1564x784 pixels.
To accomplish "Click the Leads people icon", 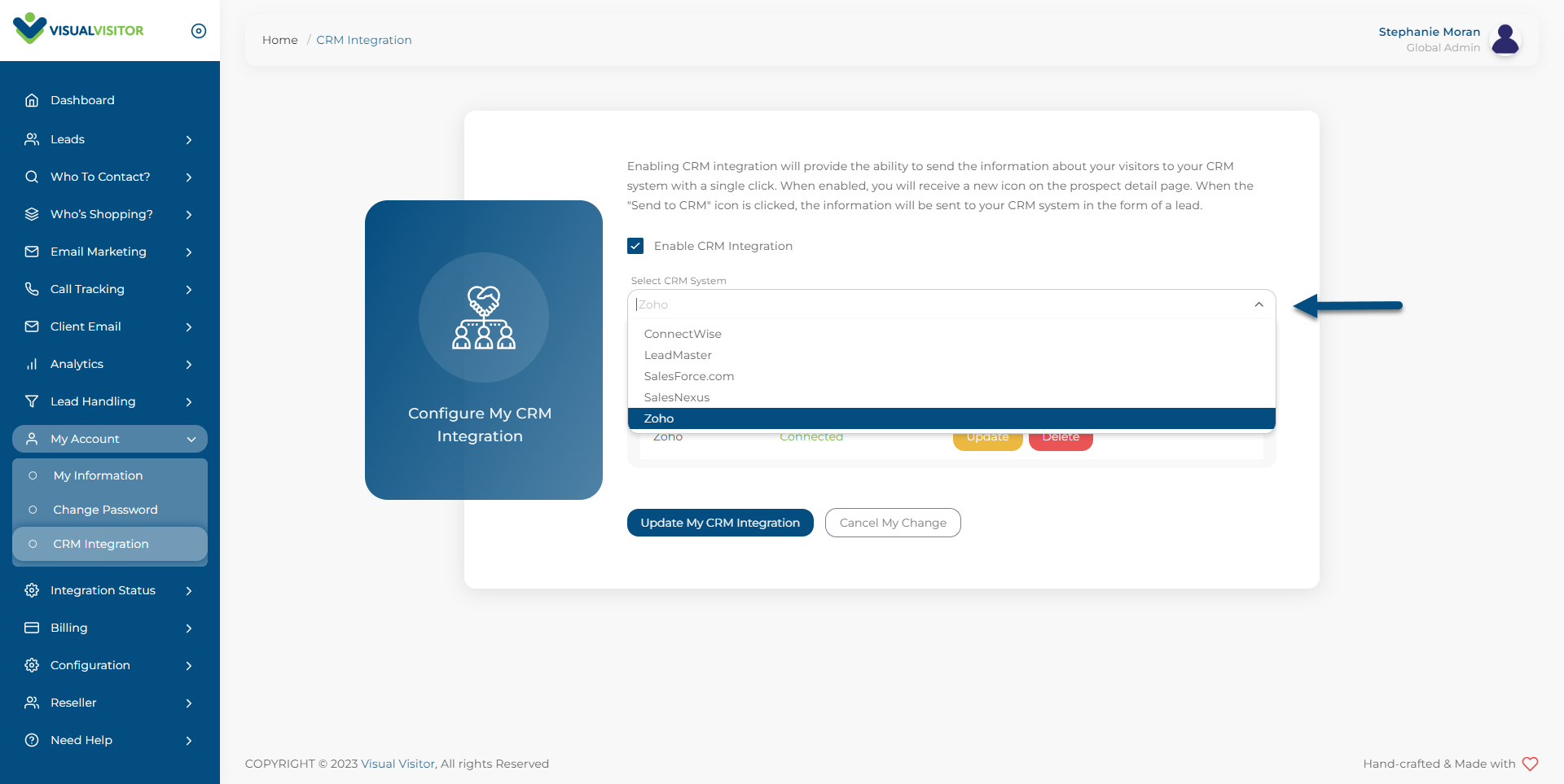I will [x=32, y=139].
